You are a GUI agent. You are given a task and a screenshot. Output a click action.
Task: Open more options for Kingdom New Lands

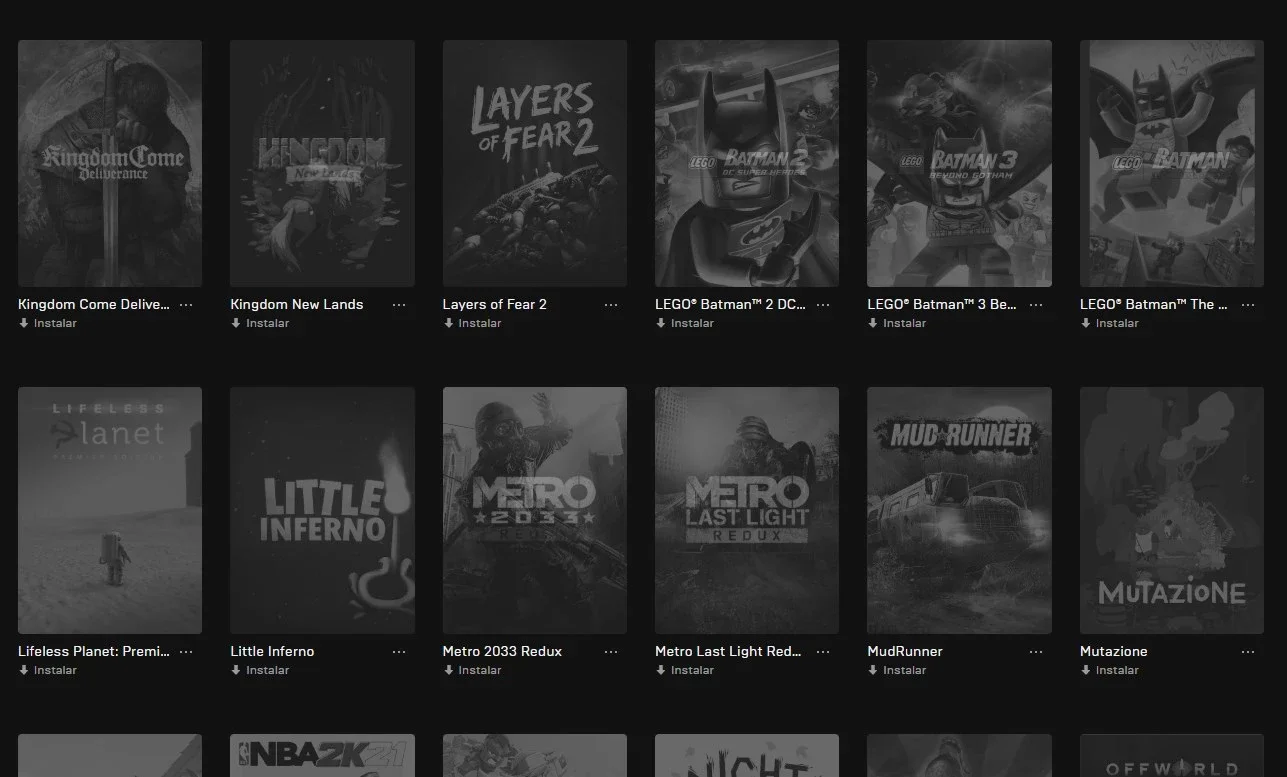399,304
